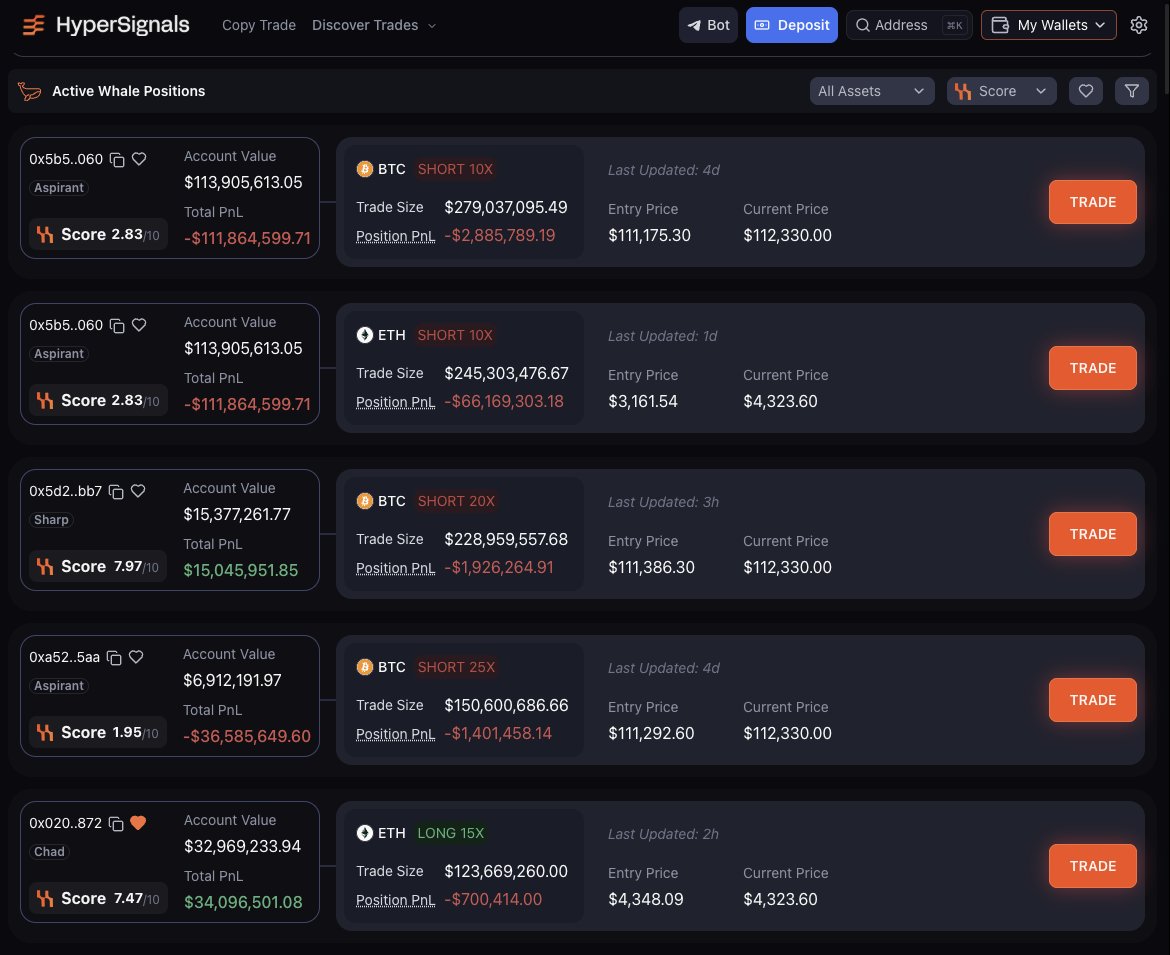Viewport: 1170px width, 955px height.
Task: Copy address 0xa52..5aa
Action: click(x=114, y=658)
